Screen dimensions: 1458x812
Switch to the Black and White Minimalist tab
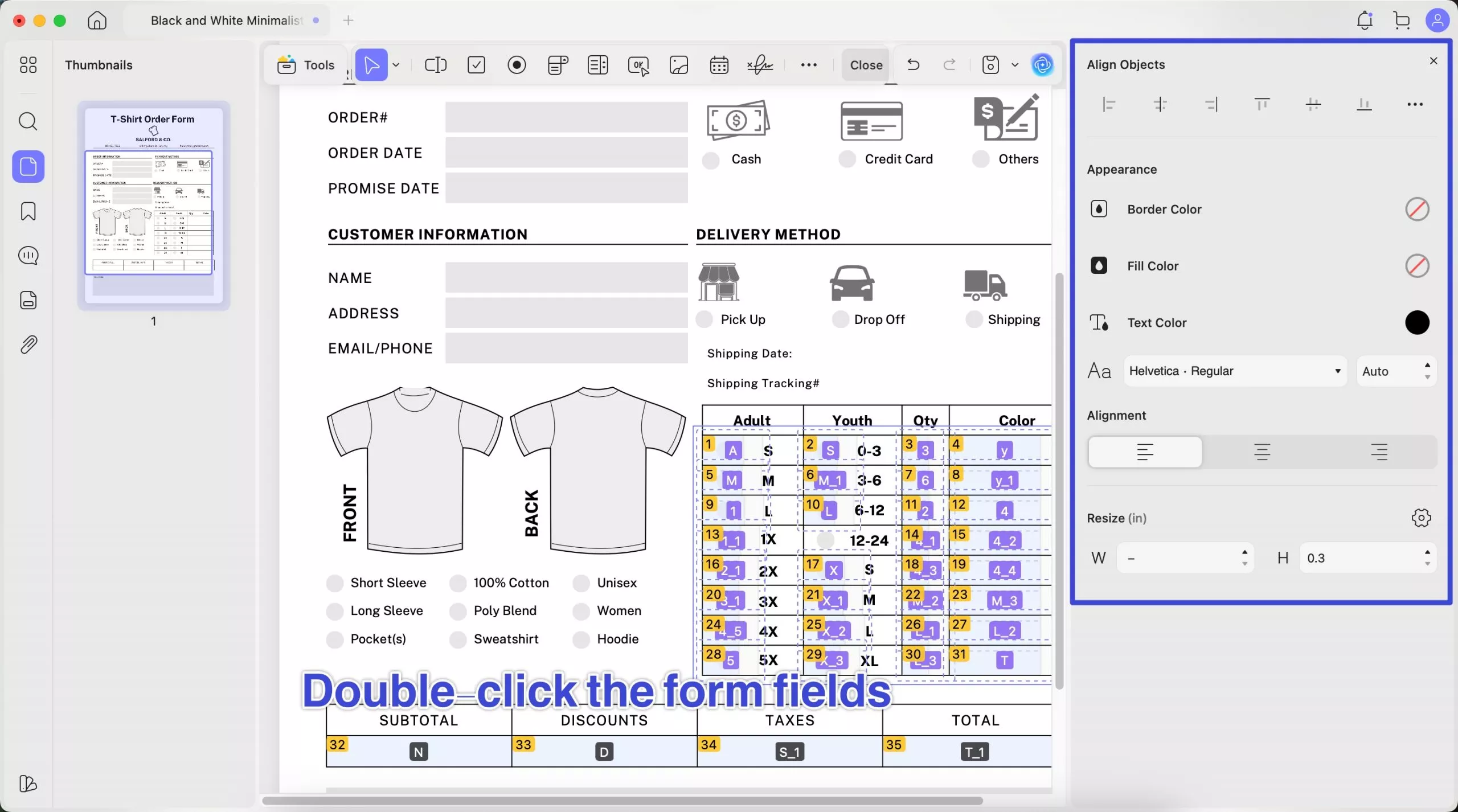[x=225, y=20]
